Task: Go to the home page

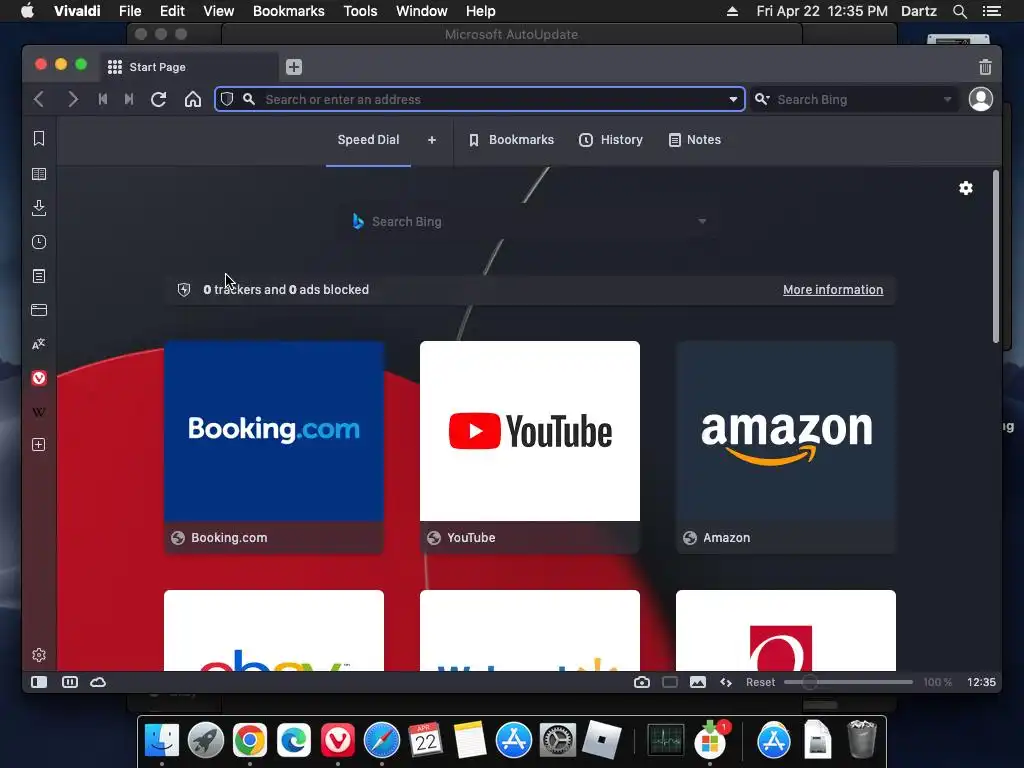Action: pos(193,99)
